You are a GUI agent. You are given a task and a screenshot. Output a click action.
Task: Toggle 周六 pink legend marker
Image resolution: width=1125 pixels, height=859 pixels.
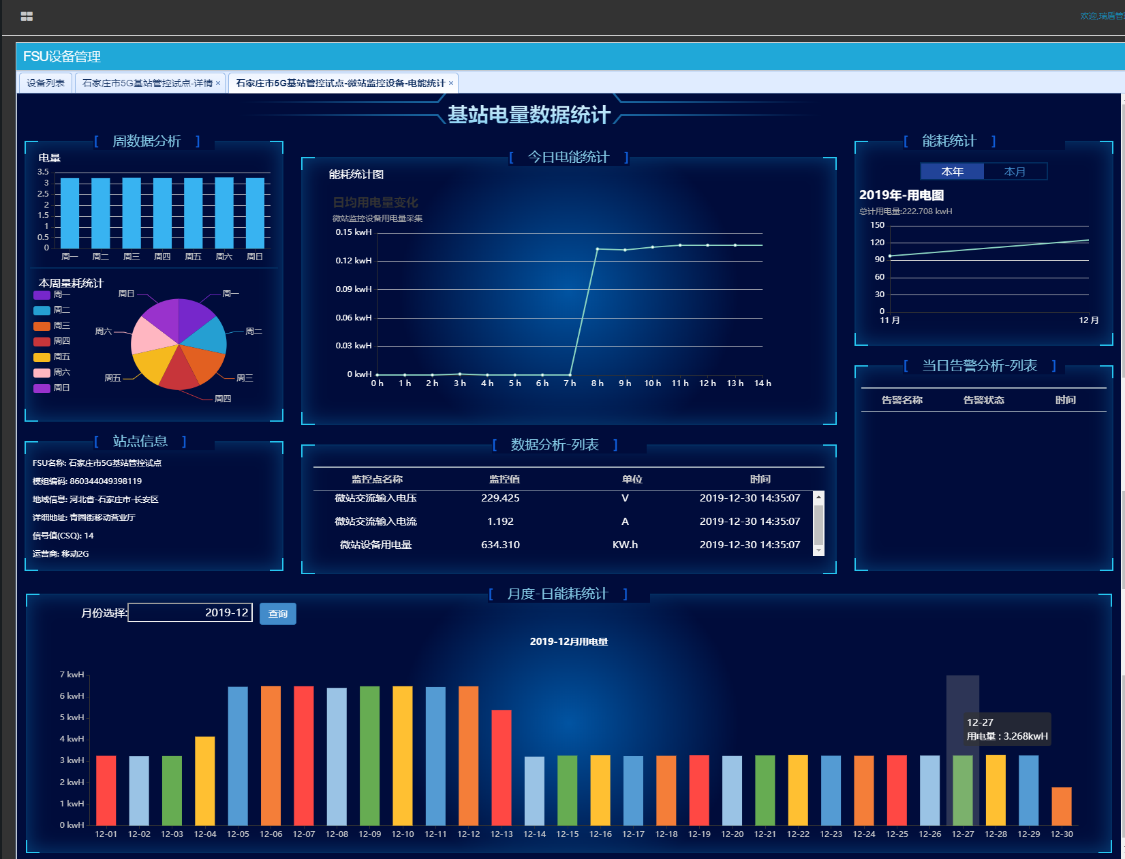coord(42,372)
